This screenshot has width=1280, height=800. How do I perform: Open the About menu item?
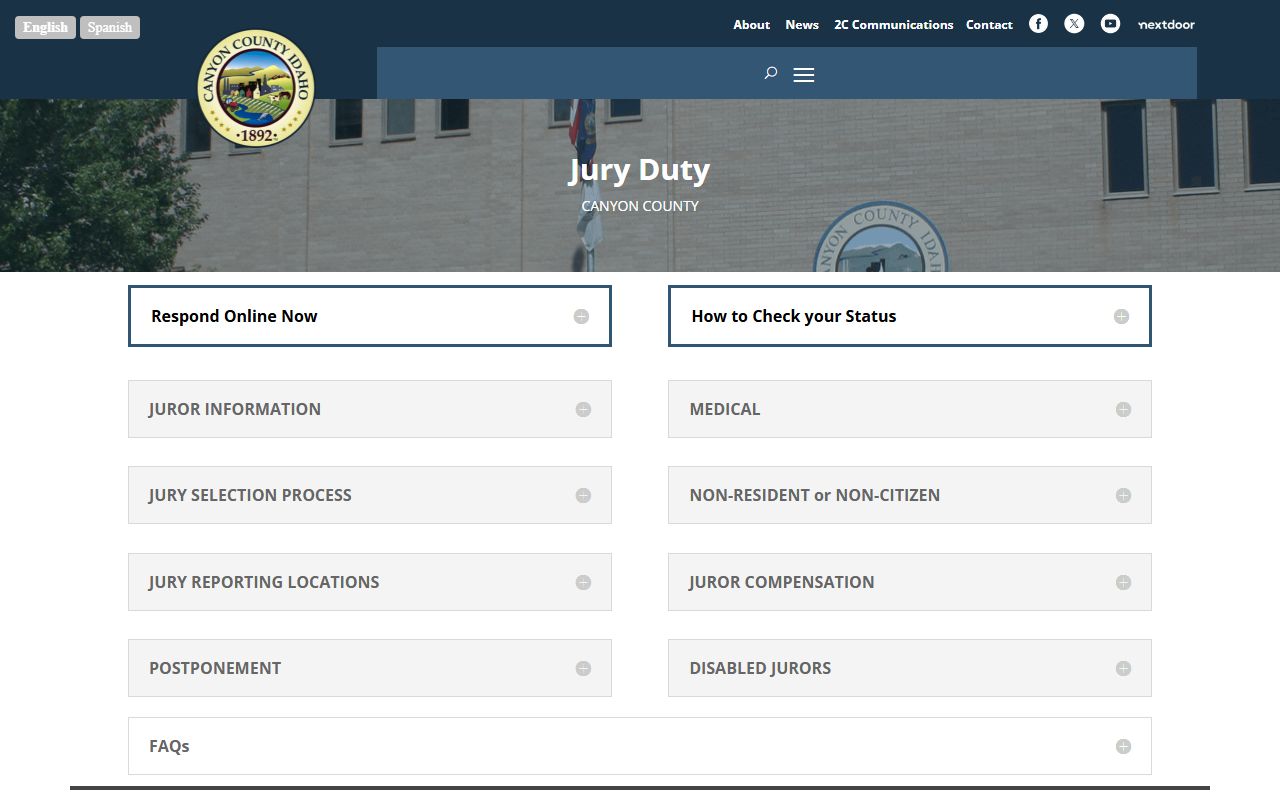tap(752, 25)
